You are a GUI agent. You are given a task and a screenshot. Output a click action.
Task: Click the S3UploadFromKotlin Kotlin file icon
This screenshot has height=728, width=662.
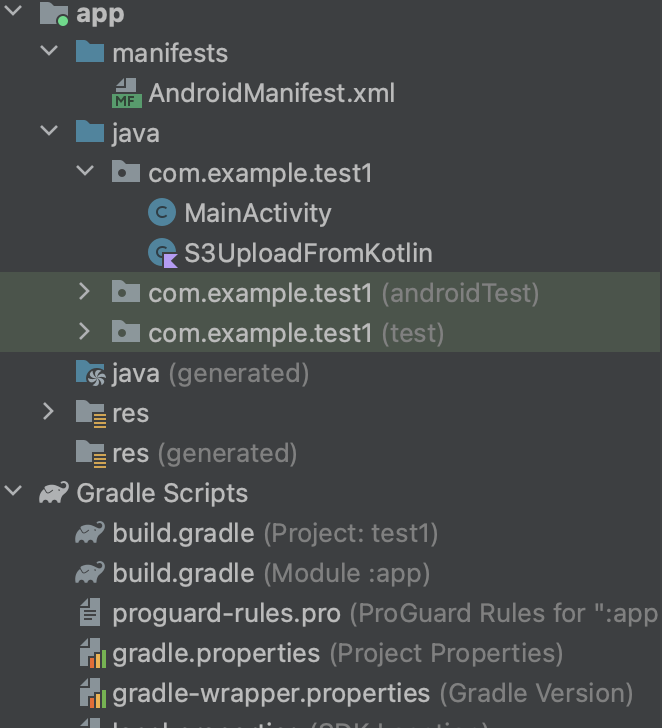point(162,253)
